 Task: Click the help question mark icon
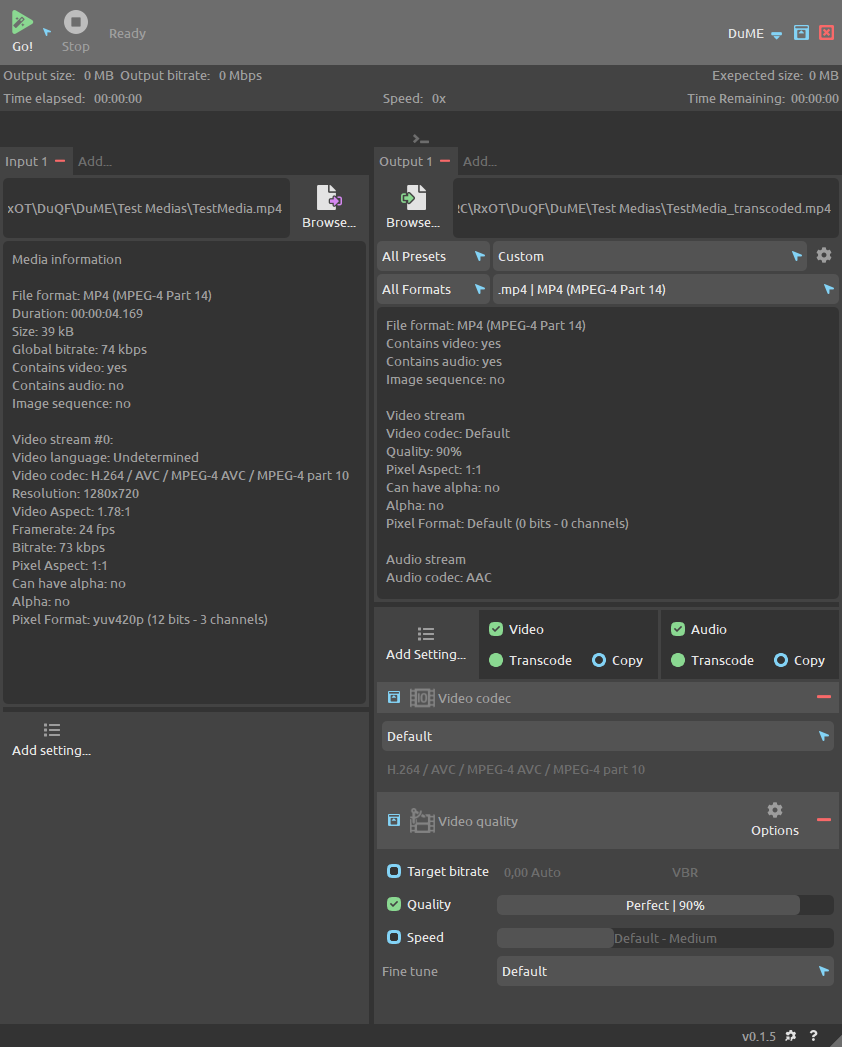click(814, 1036)
